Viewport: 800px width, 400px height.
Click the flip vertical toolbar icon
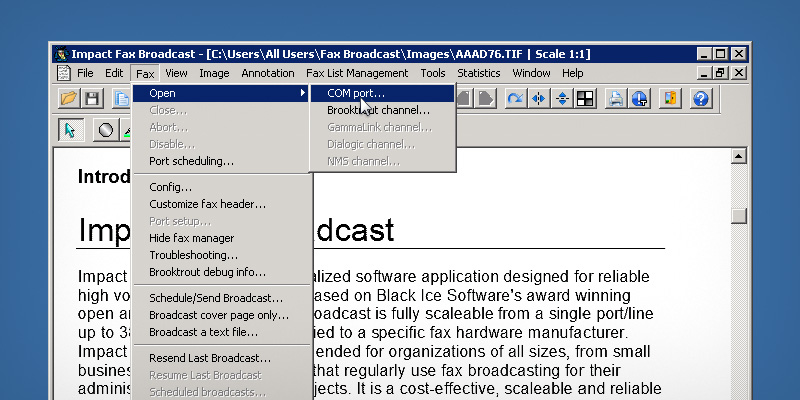562,98
